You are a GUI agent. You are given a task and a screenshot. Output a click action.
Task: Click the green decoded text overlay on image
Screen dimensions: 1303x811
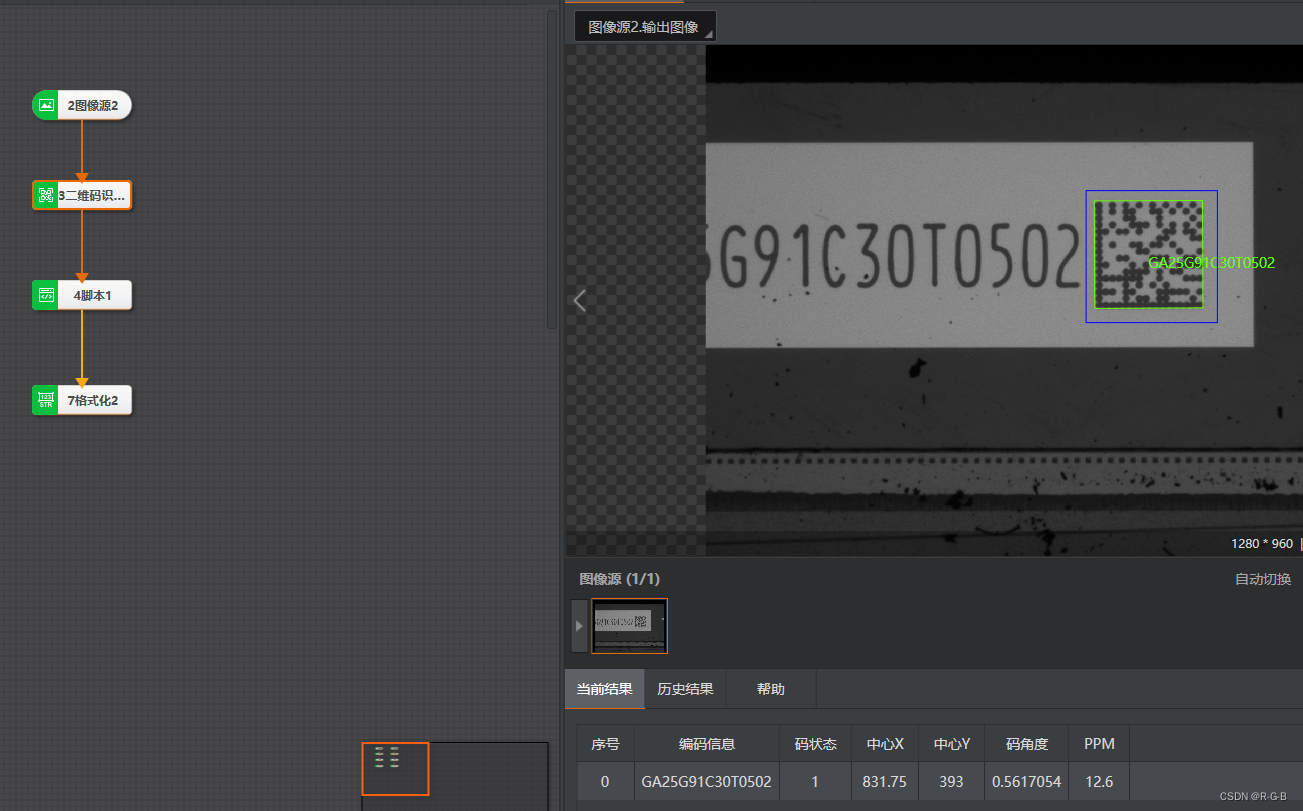click(x=1211, y=263)
